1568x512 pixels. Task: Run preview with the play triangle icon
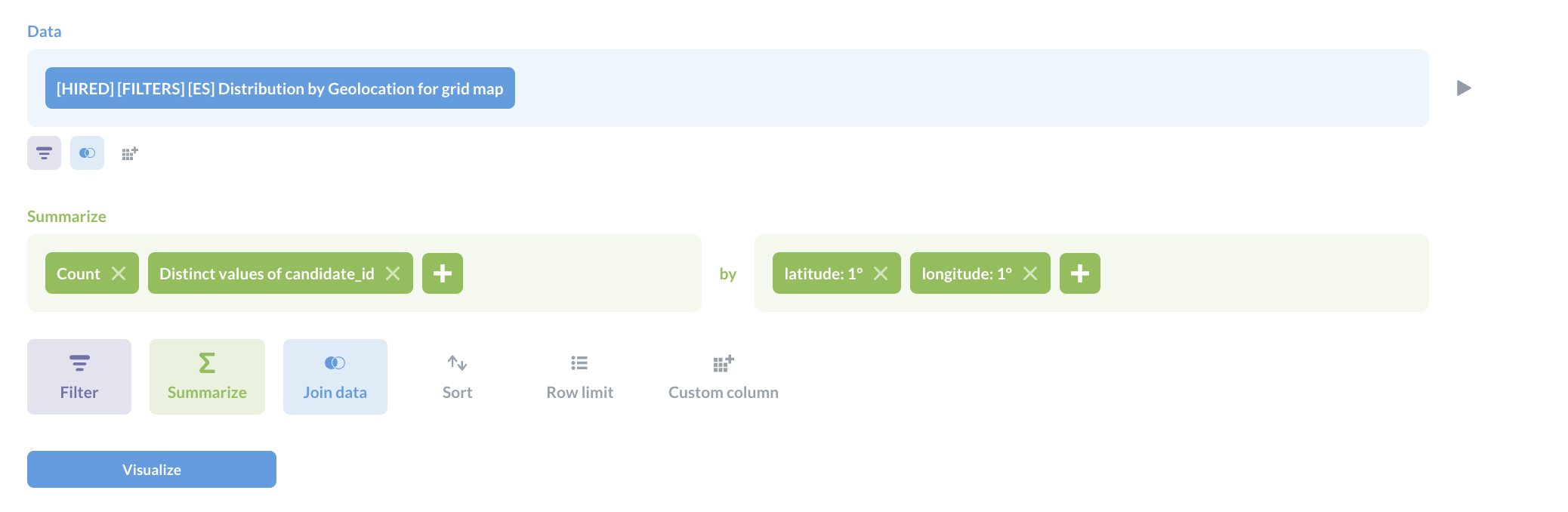1464,88
